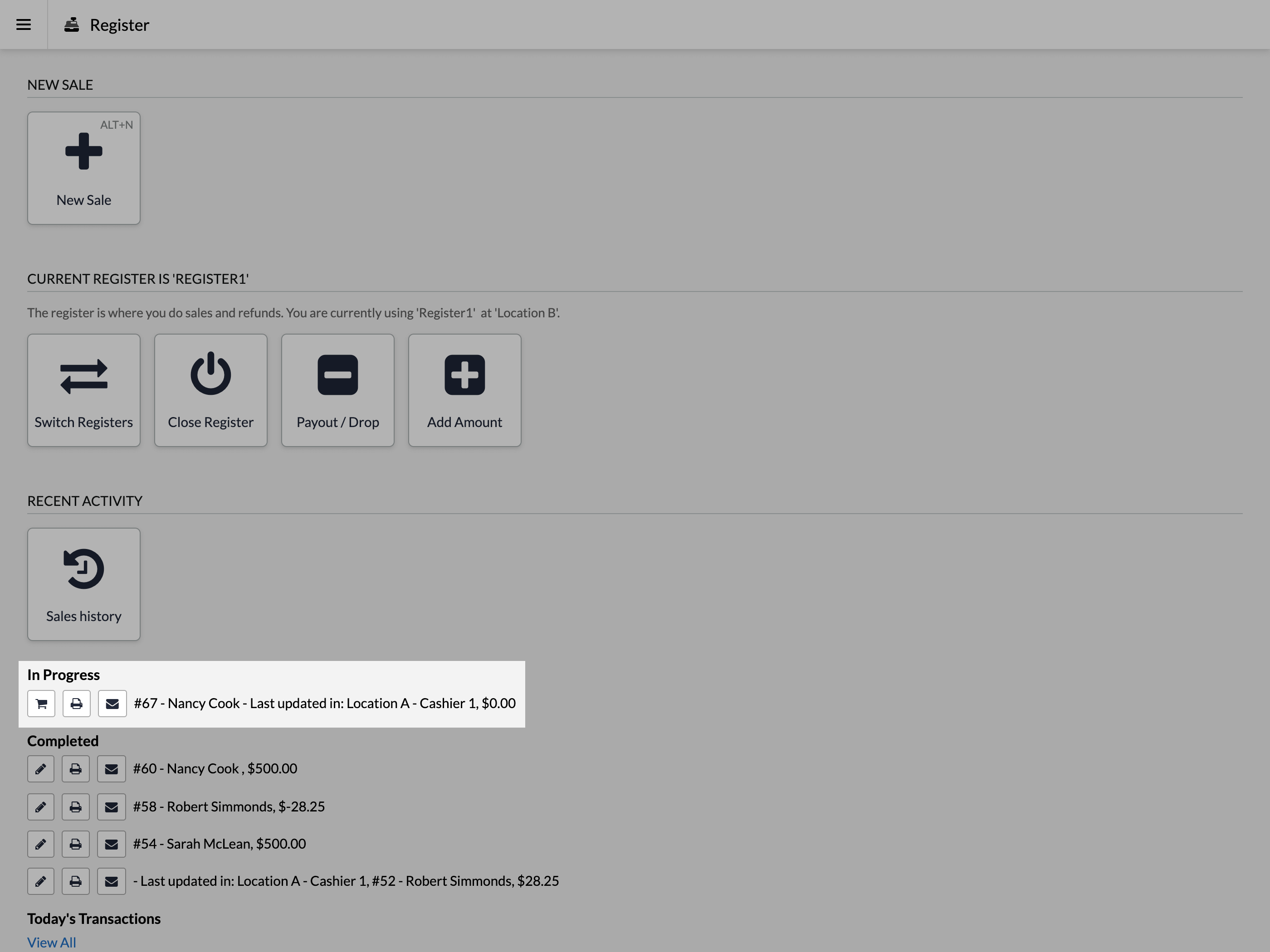The image size is (1270, 952).
Task: Click the edit pencil icon on sale #58
Action: pyautogui.click(x=41, y=806)
